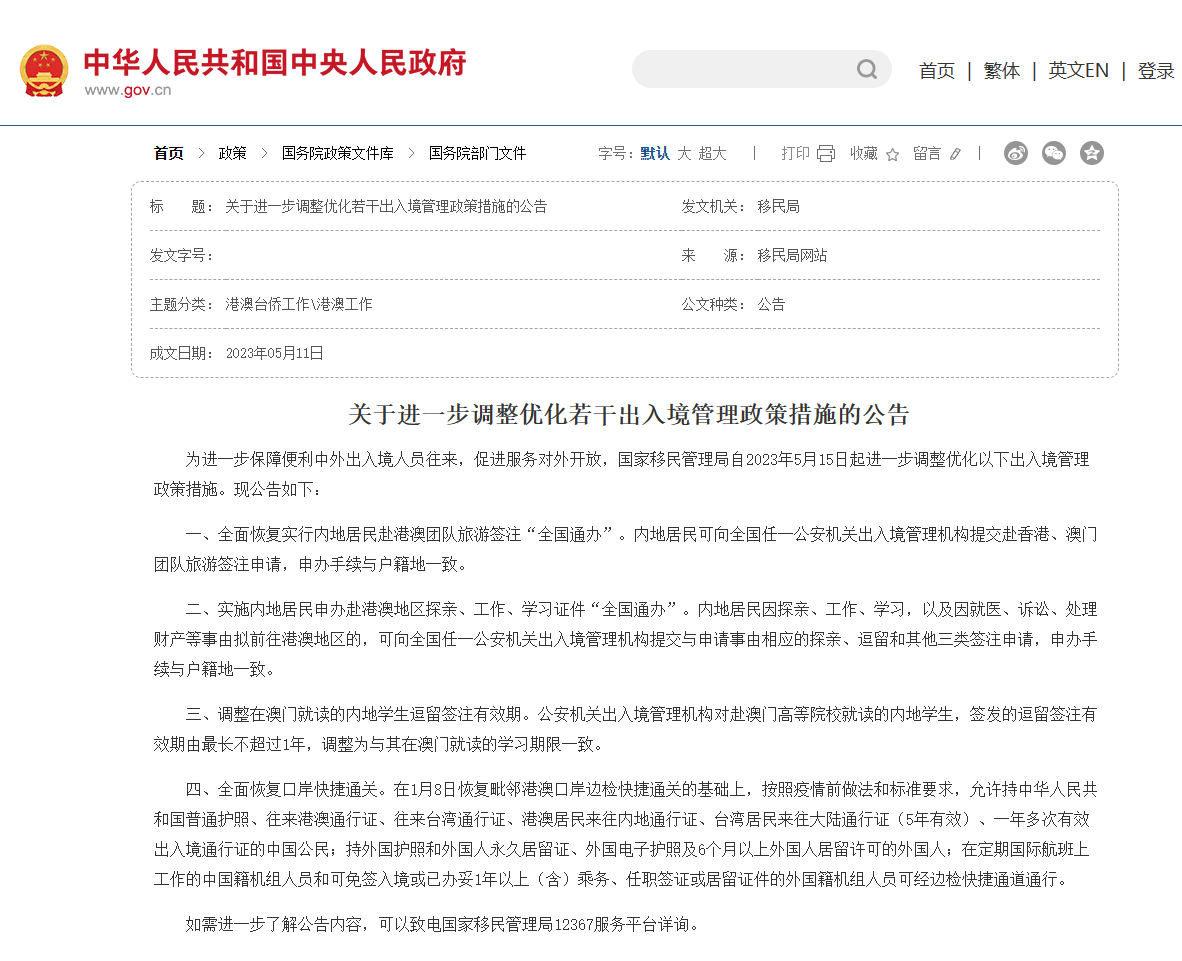Share to Qzone star icon
The width and height of the screenshot is (1182, 961).
click(x=1092, y=153)
